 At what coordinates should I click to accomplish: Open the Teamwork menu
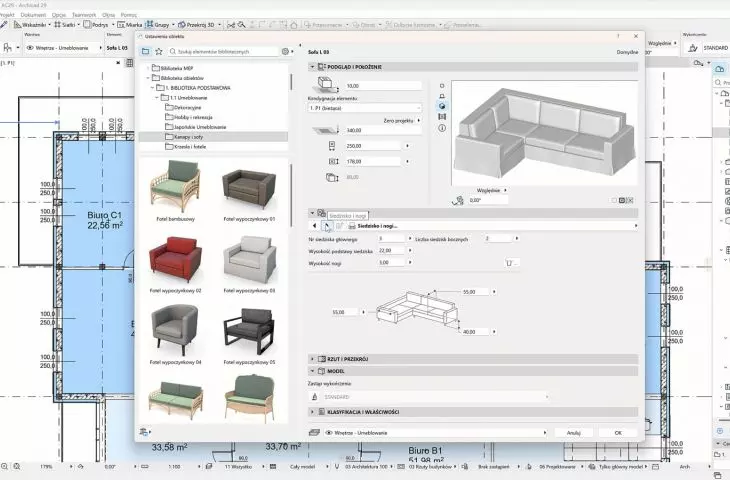pyautogui.click(x=84, y=15)
